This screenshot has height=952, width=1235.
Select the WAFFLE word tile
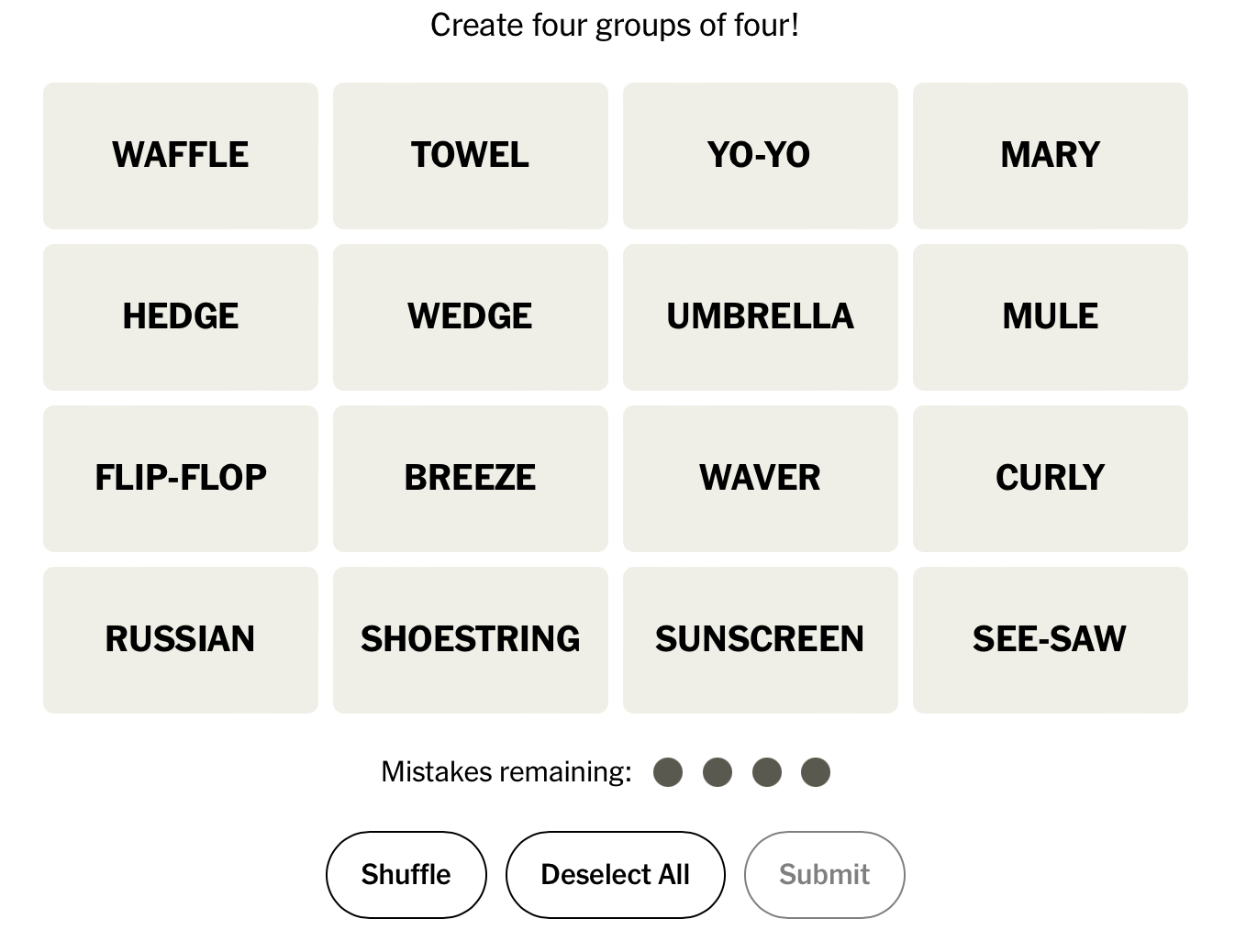click(x=181, y=156)
